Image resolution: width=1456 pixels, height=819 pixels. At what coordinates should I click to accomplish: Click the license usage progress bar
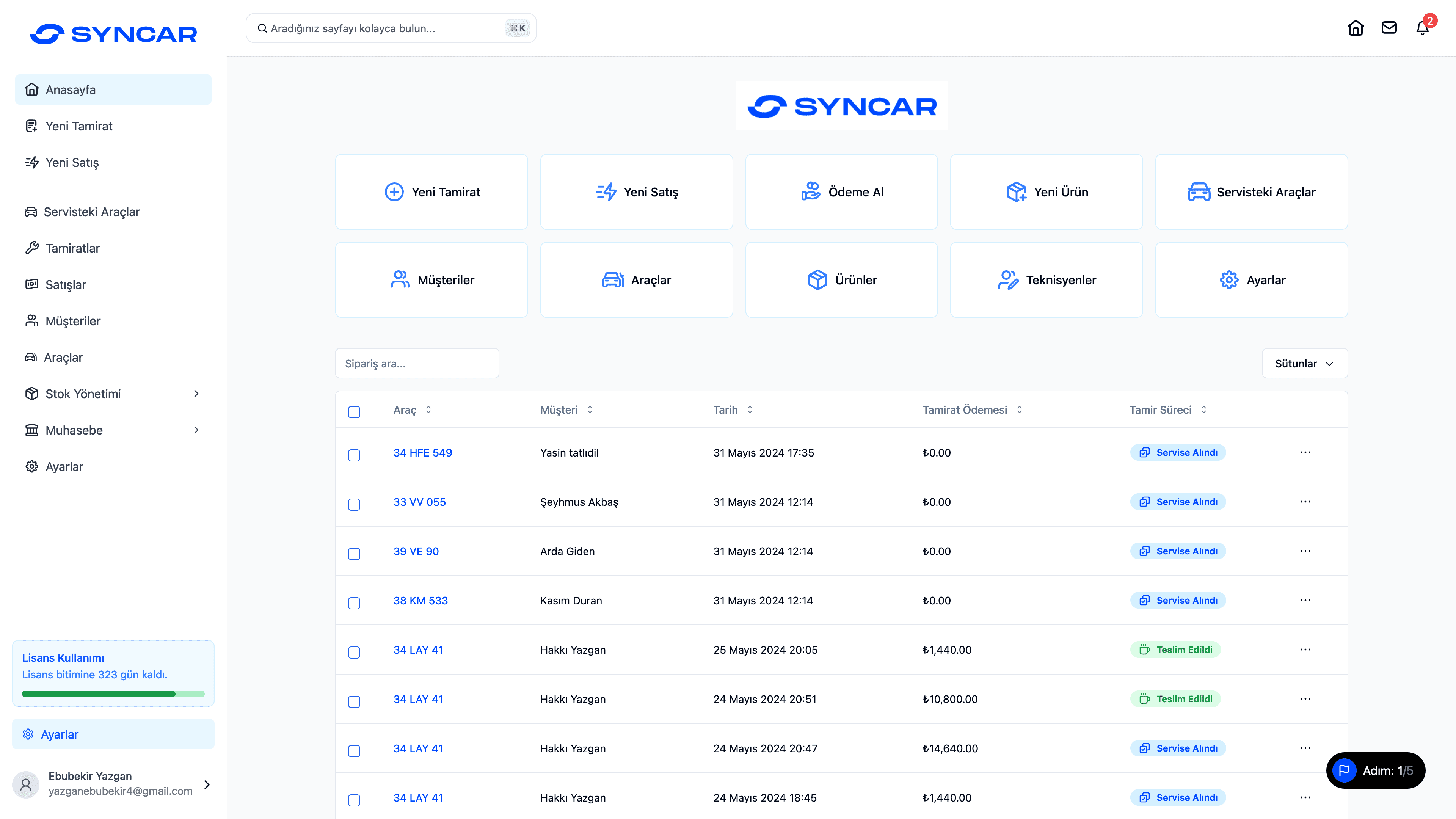tap(113, 693)
